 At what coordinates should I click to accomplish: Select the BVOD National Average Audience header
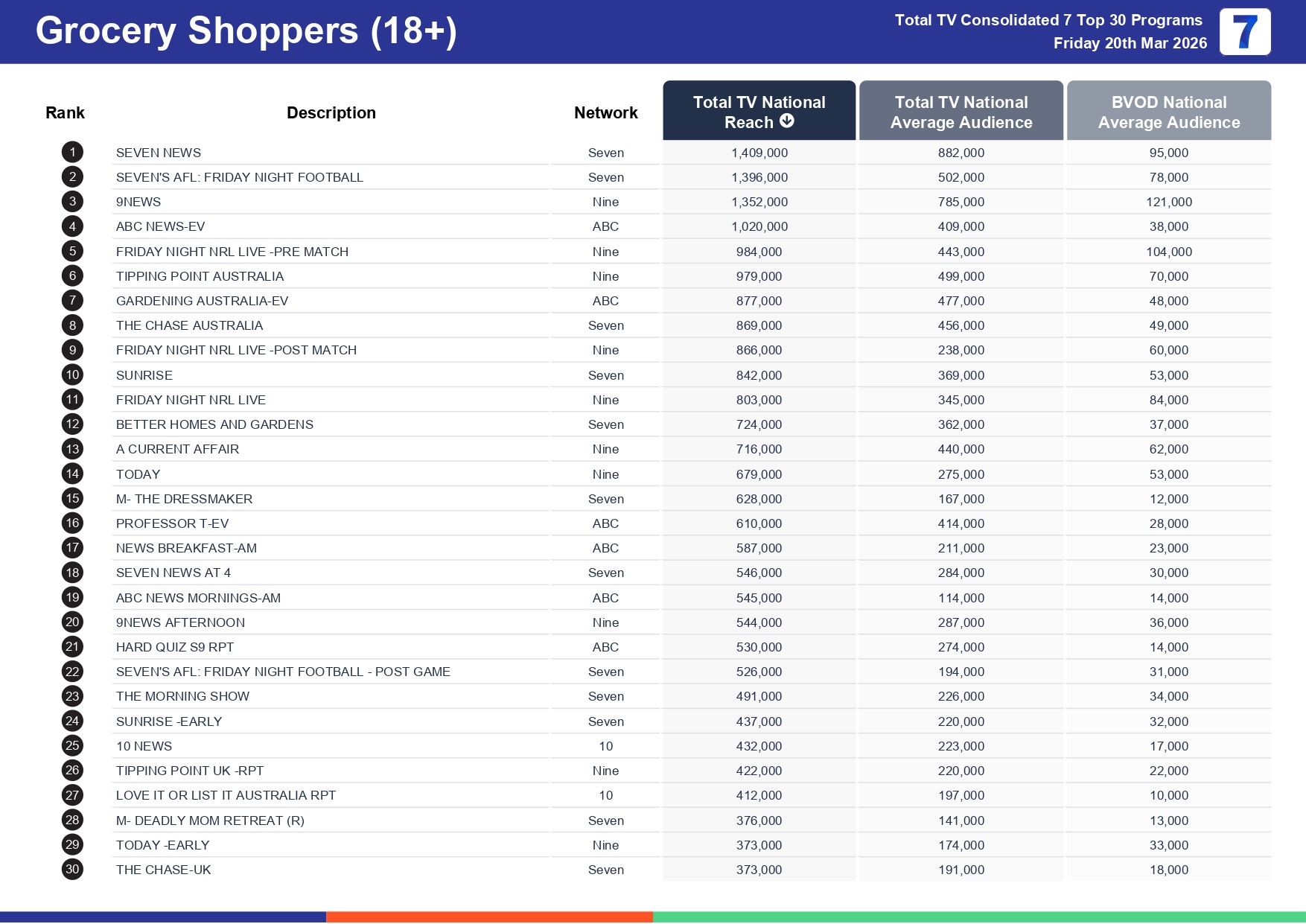[x=1168, y=112]
